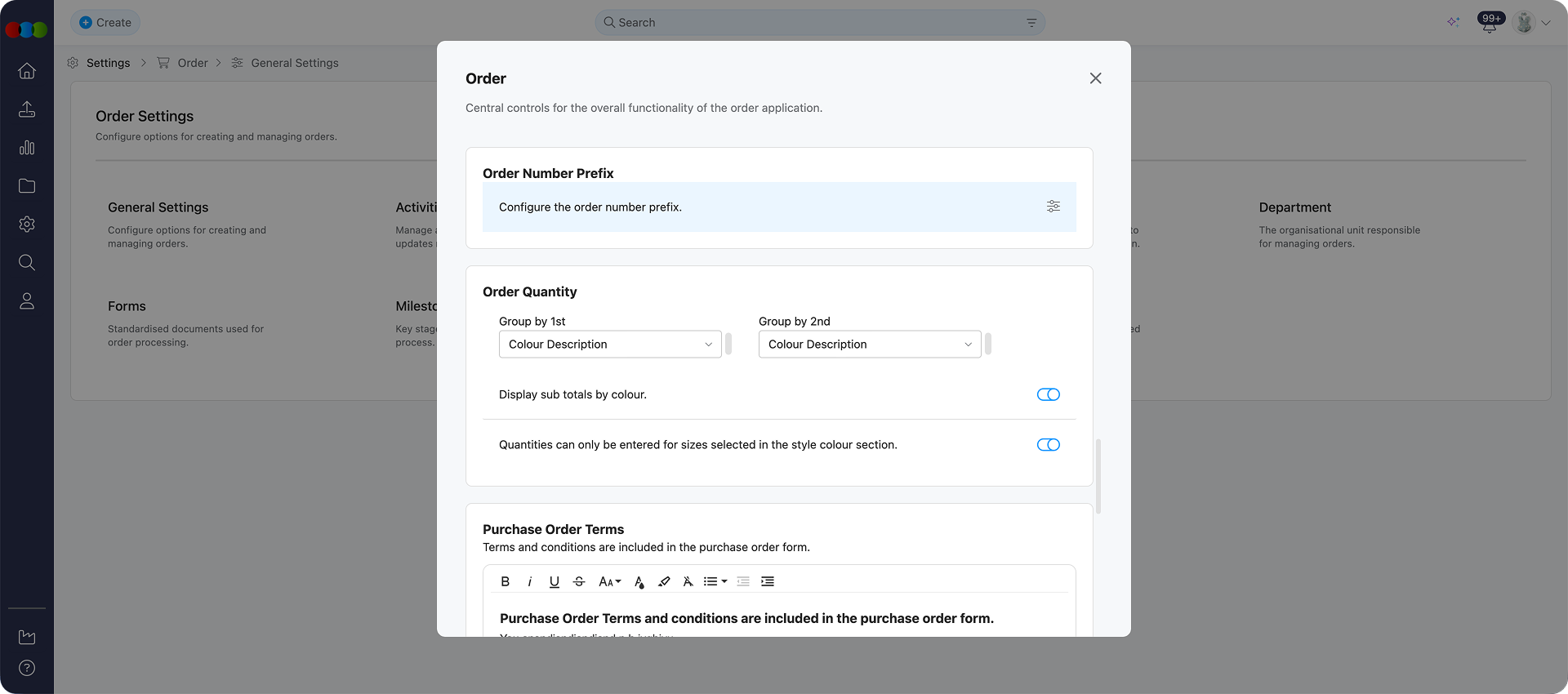Toggle bold formatting in terms editor
This screenshot has height=694, width=1568.
[x=505, y=581]
